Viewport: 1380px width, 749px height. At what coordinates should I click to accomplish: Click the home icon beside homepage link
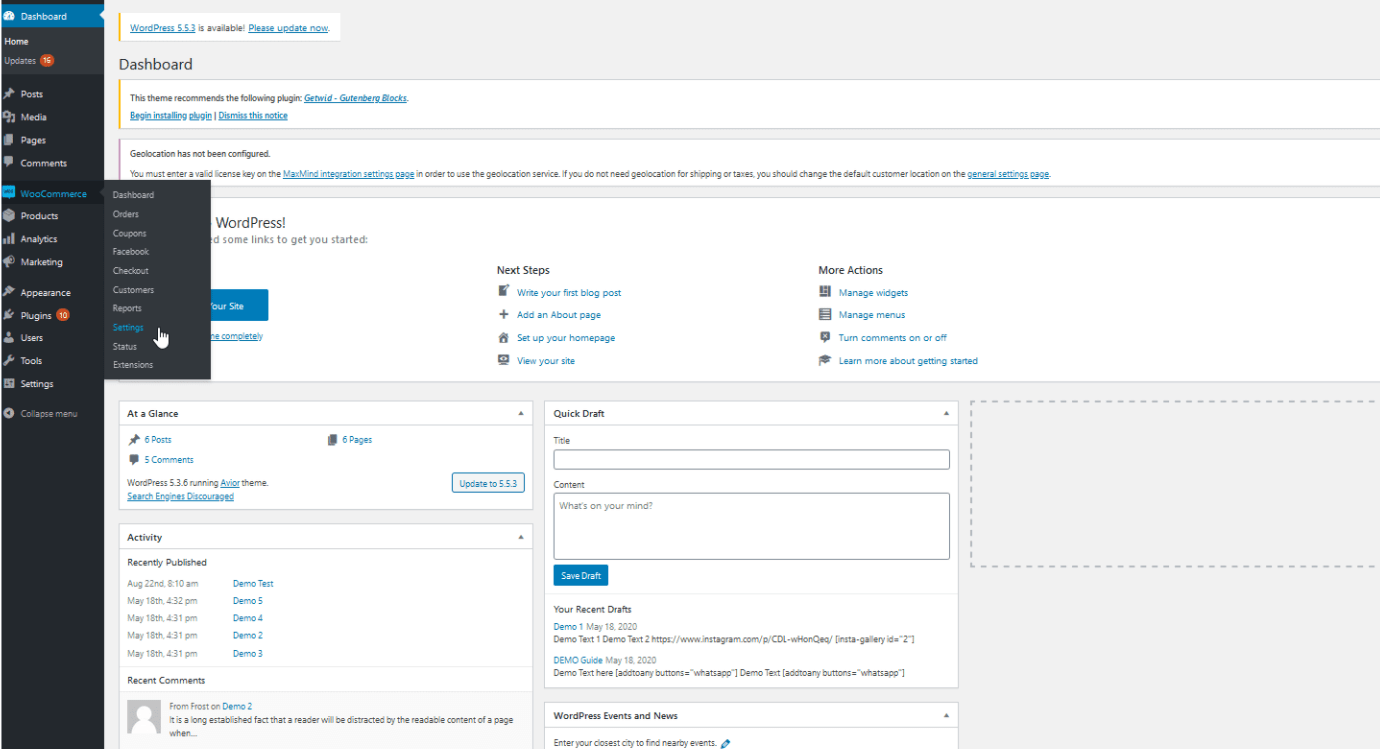coord(504,337)
